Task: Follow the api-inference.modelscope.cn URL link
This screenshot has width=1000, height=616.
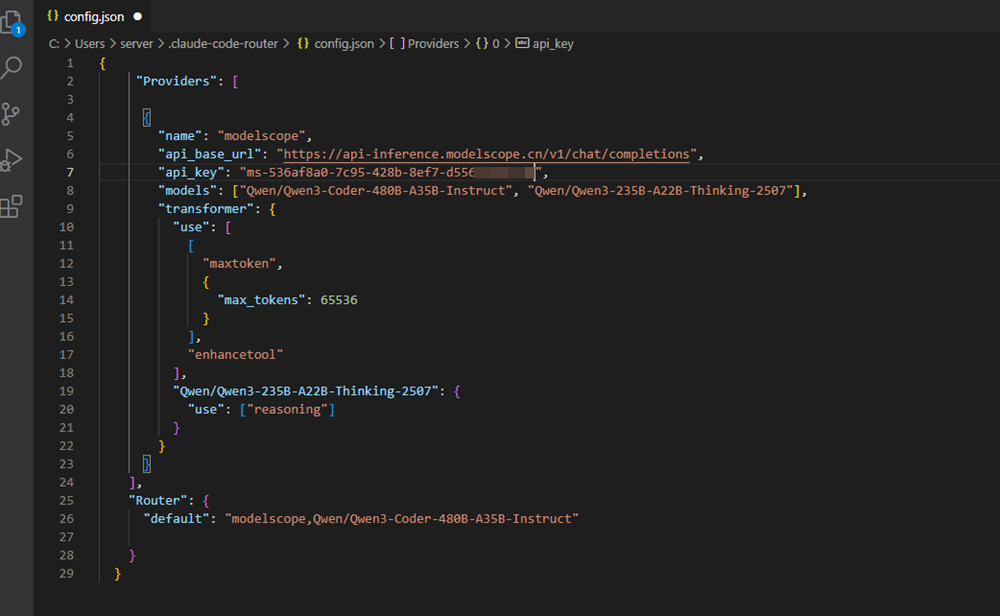Action: 487,154
